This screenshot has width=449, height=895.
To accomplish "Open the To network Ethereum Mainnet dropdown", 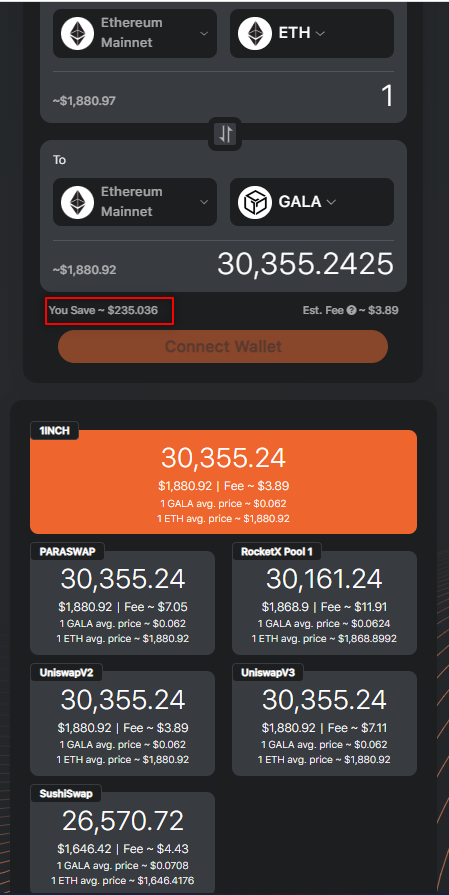I will click(x=135, y=202).
